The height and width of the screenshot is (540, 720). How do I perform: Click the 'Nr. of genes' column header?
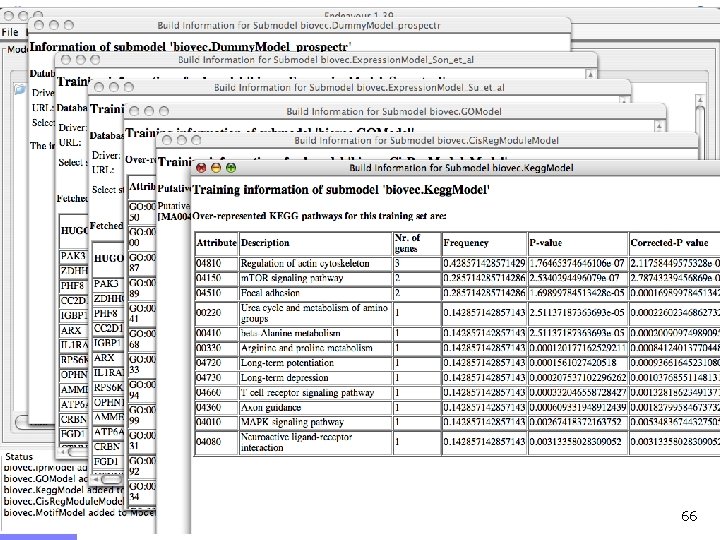tap(417, 243)
